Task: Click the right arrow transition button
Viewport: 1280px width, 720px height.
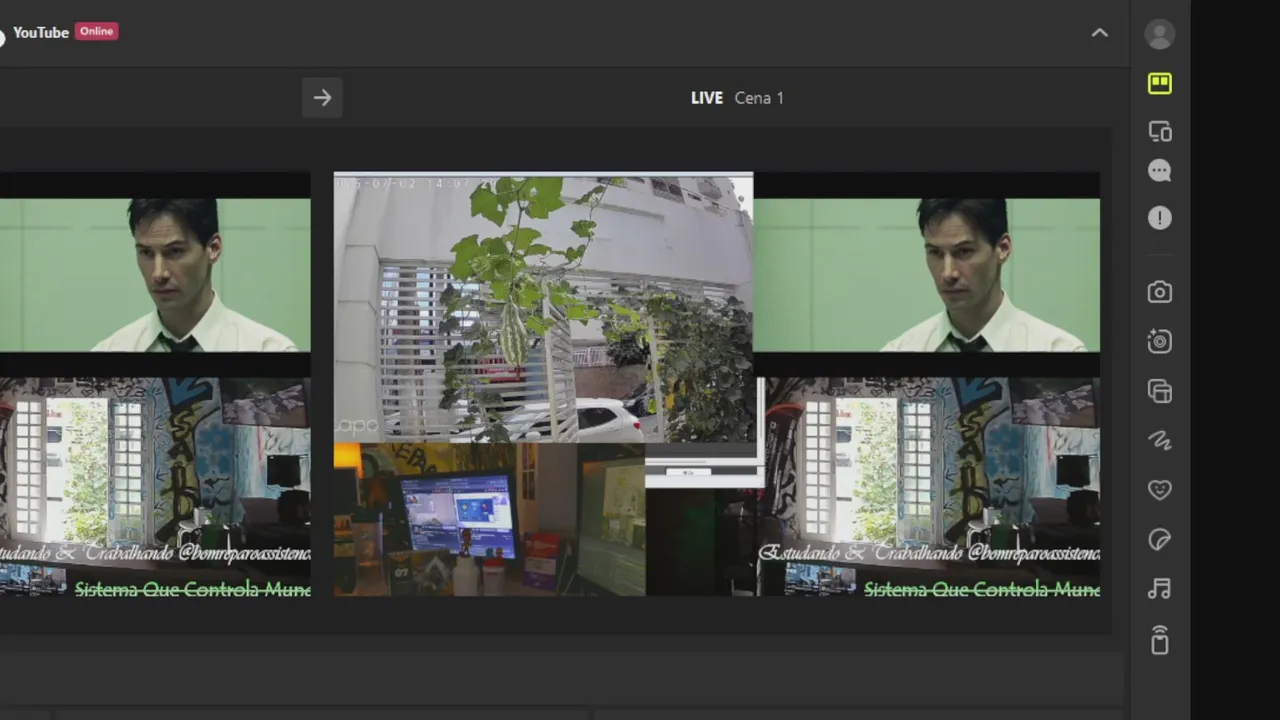Action: tap(322, 98)
